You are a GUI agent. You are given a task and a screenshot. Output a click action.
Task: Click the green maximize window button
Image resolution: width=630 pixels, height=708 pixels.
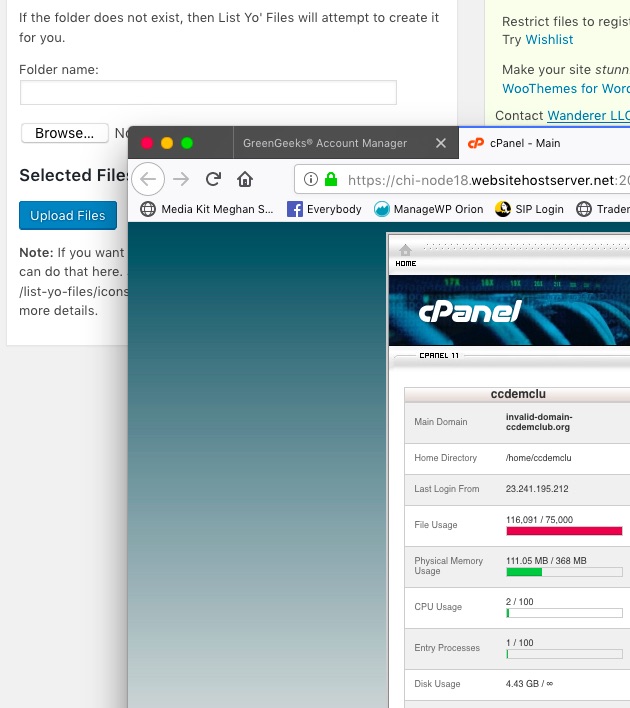coord(187,143)
